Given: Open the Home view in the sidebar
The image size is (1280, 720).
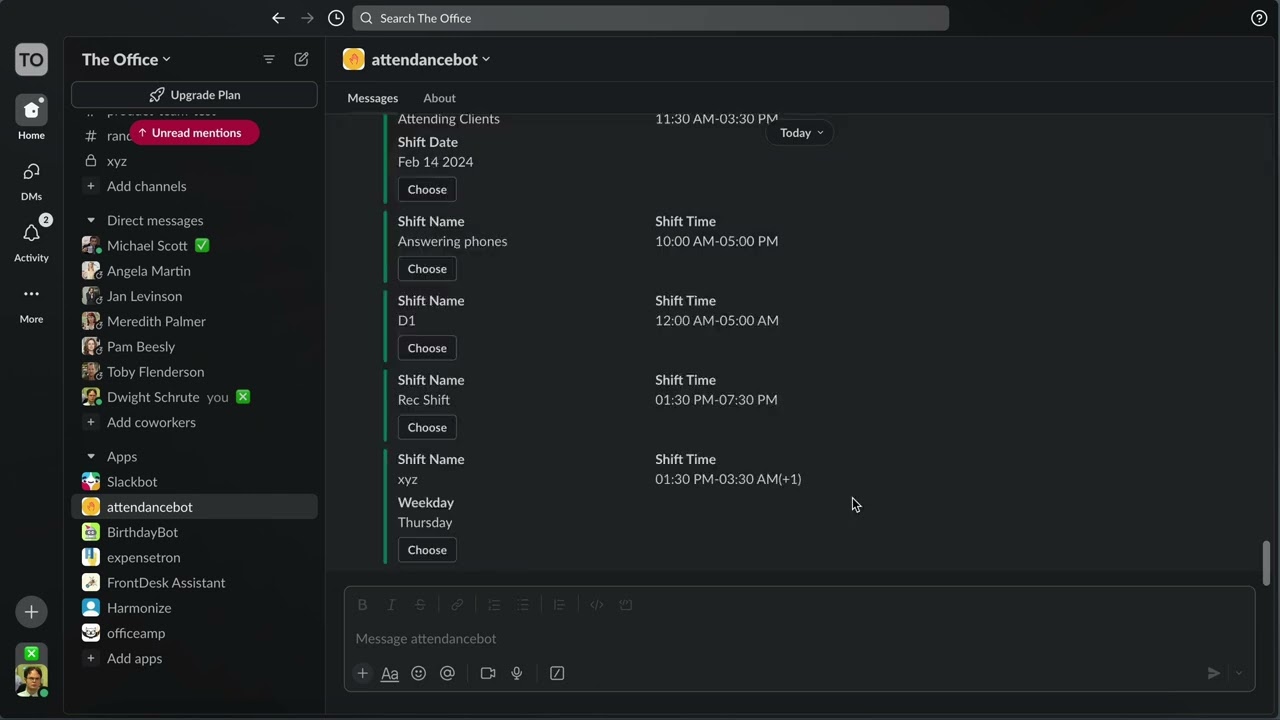Looking at the screenshot, I should pos(31,118).
